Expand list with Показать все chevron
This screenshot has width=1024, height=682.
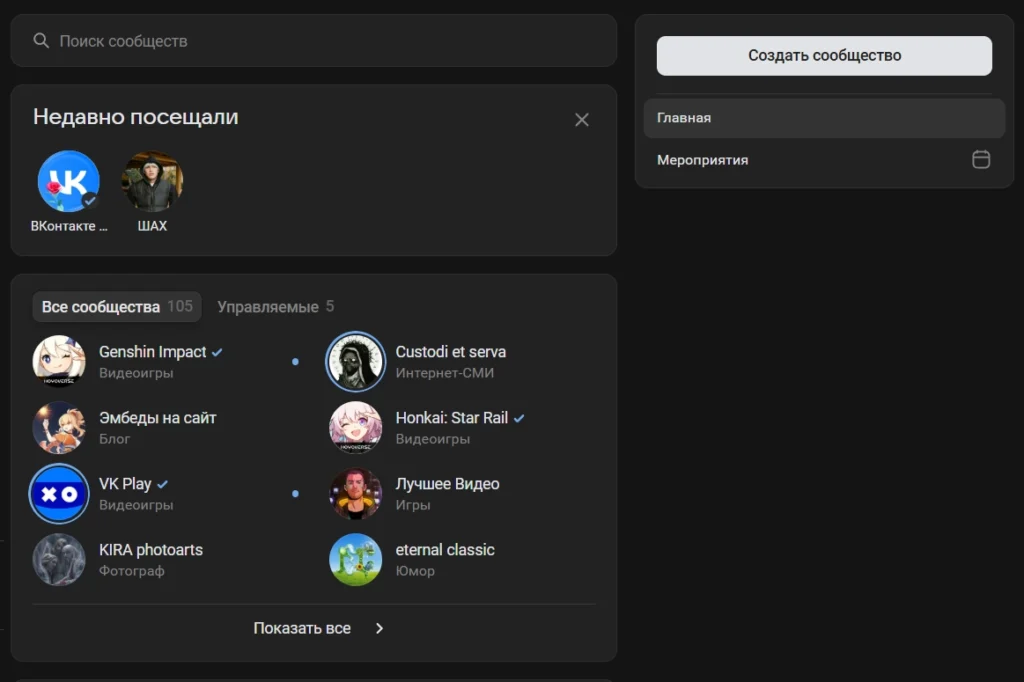[379, 629]
